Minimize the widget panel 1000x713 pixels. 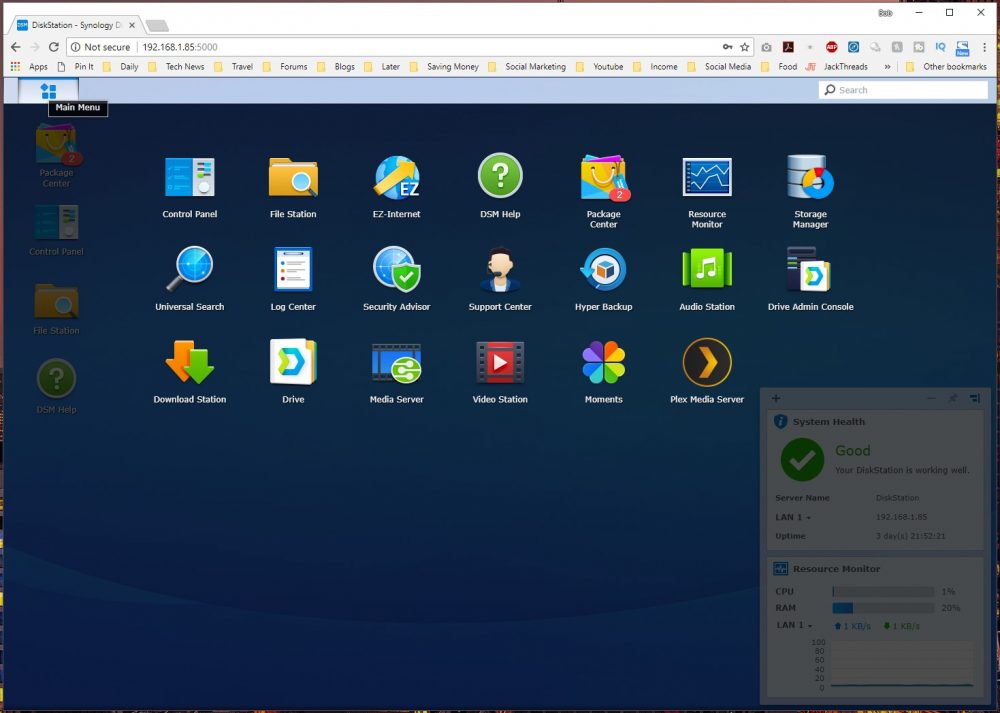pyautogui.click(x=931, y=399)
